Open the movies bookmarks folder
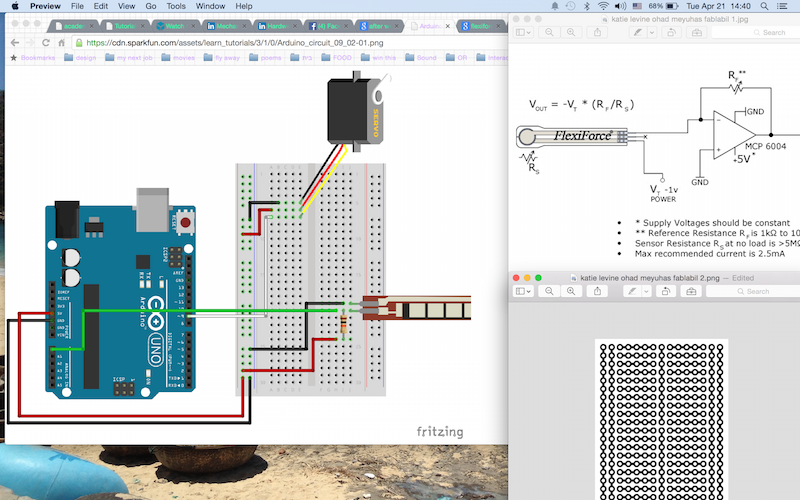800x500 pixels. [x=178, y=58]
